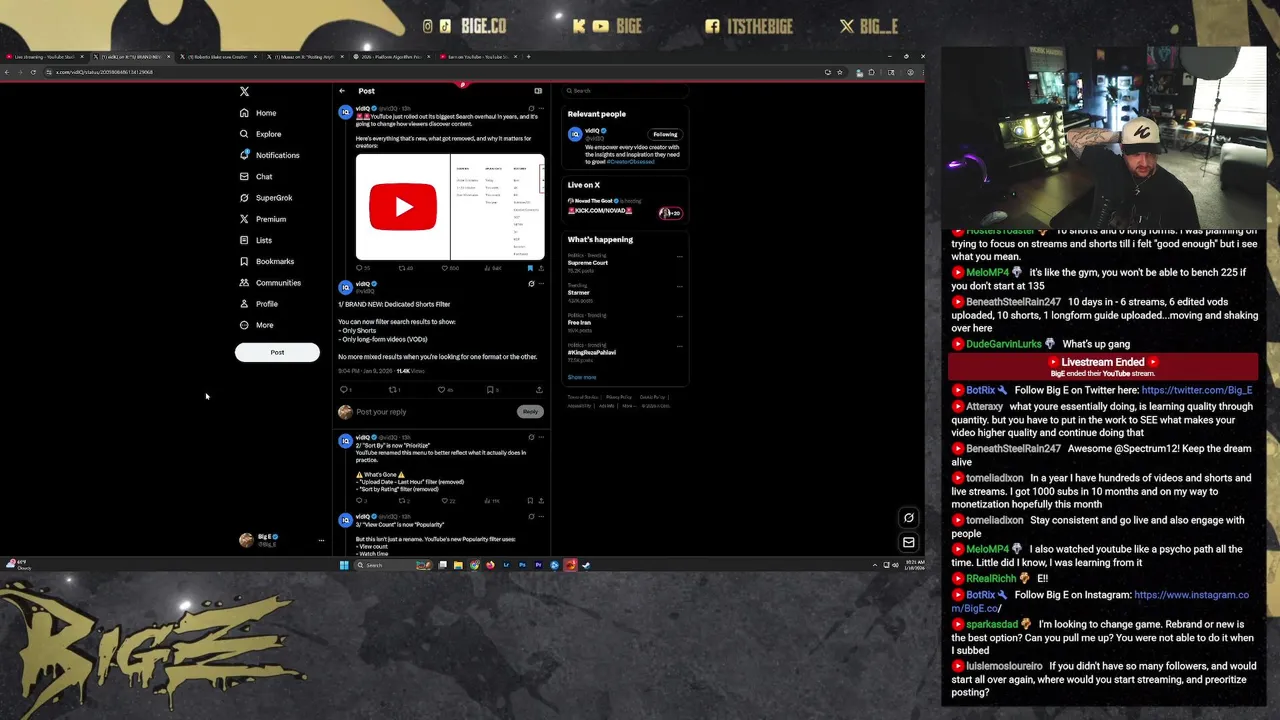Viewport: 1280px width, 720px height.
Task: Open Explore in the X sidebar
Action: [260, 134]
